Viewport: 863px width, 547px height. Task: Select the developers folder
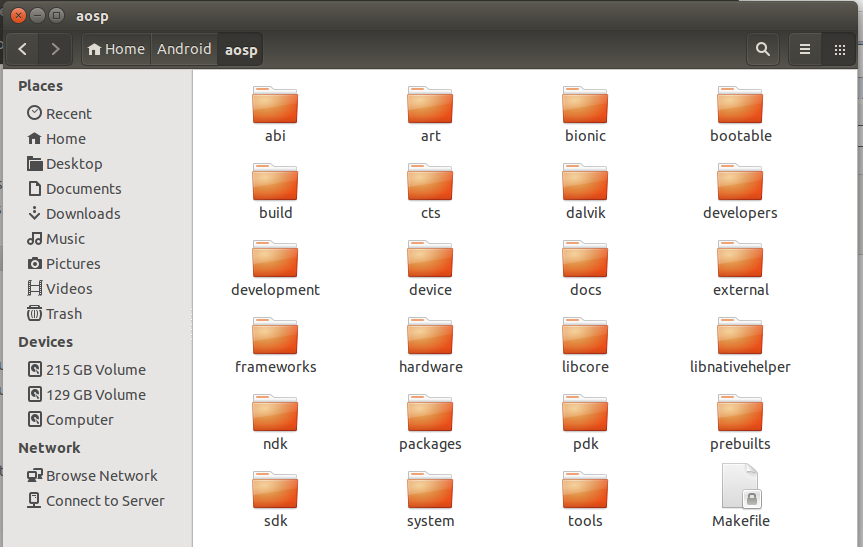tap(740, 192)
